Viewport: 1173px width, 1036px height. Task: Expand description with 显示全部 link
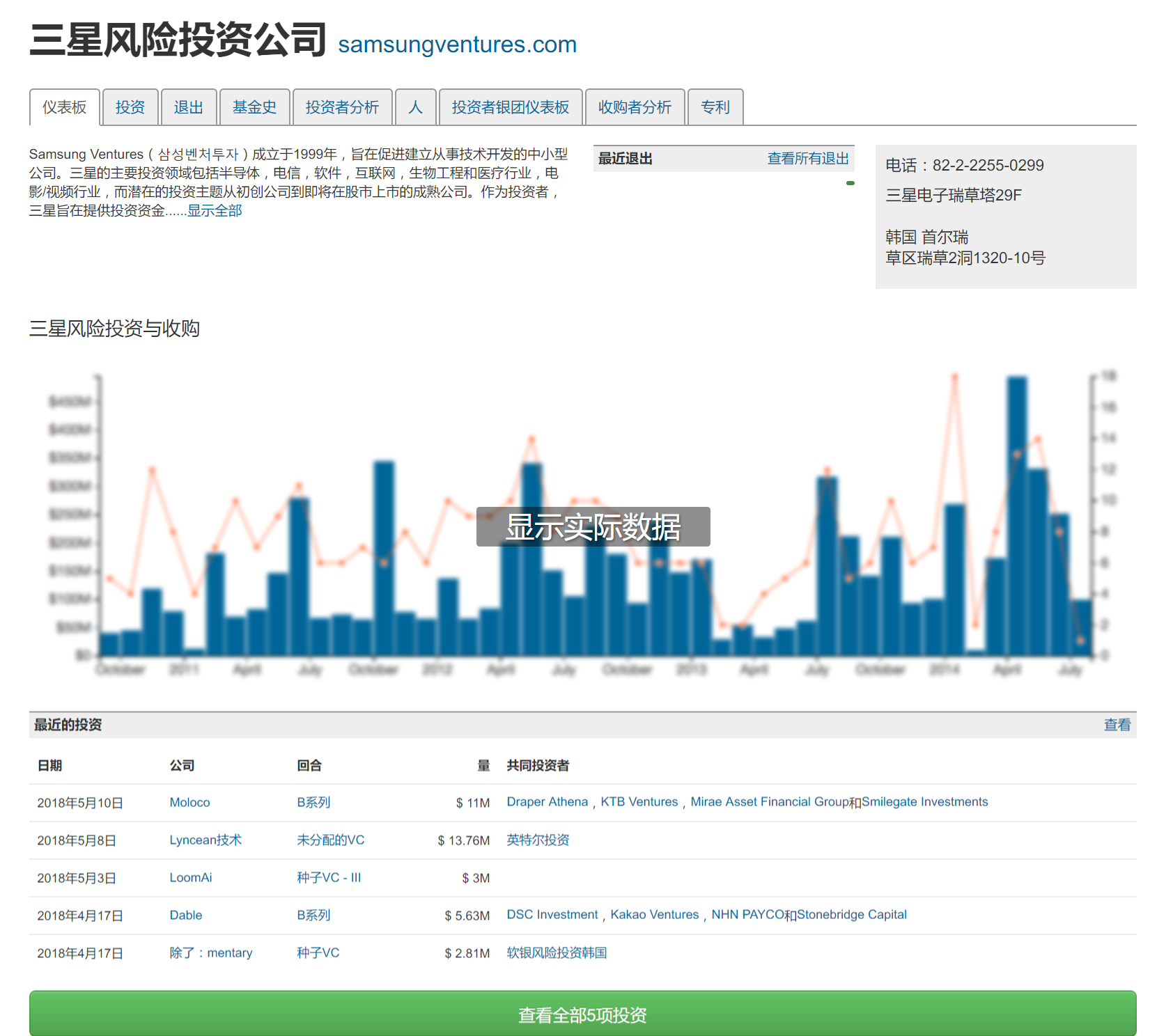[215, 210]
